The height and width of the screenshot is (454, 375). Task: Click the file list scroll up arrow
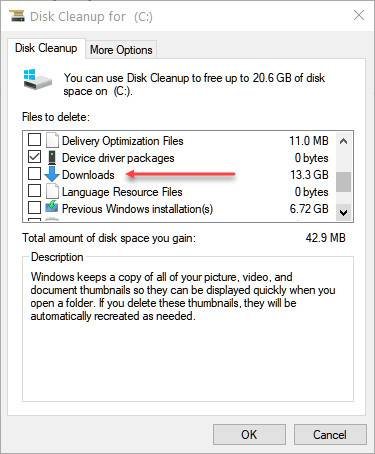point(343,141)
